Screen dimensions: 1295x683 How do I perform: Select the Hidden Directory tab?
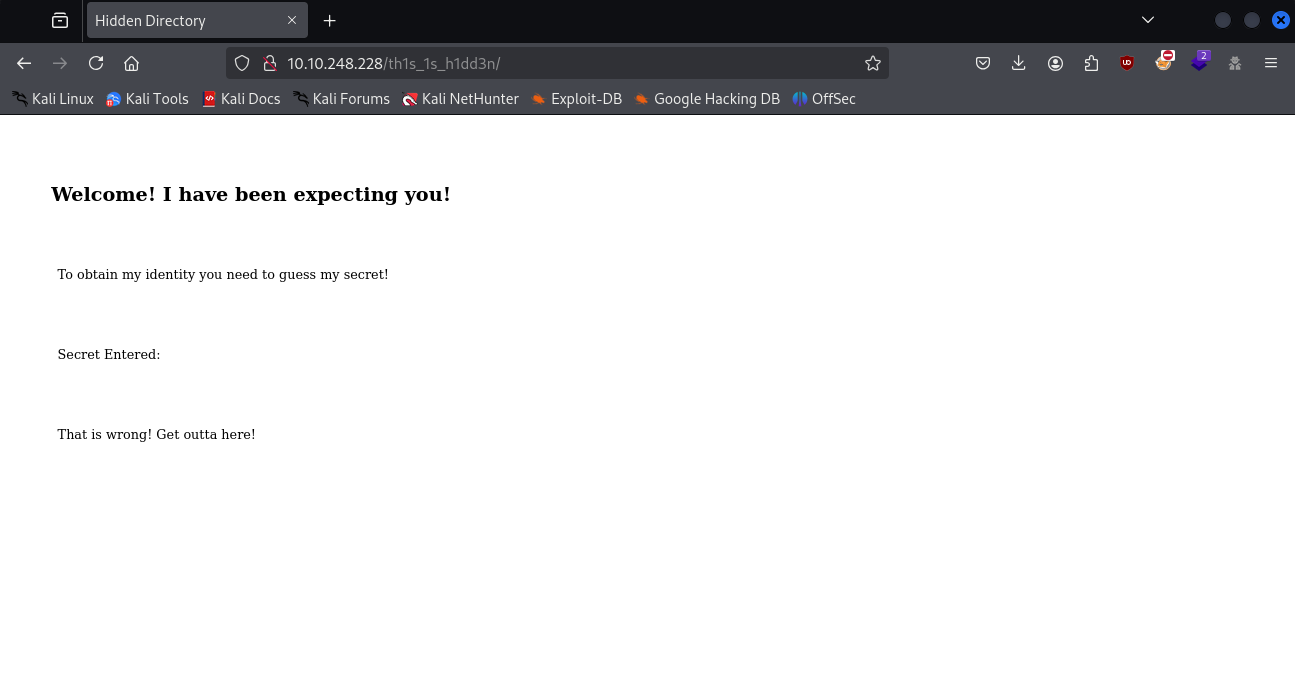(x=197, y=20)
